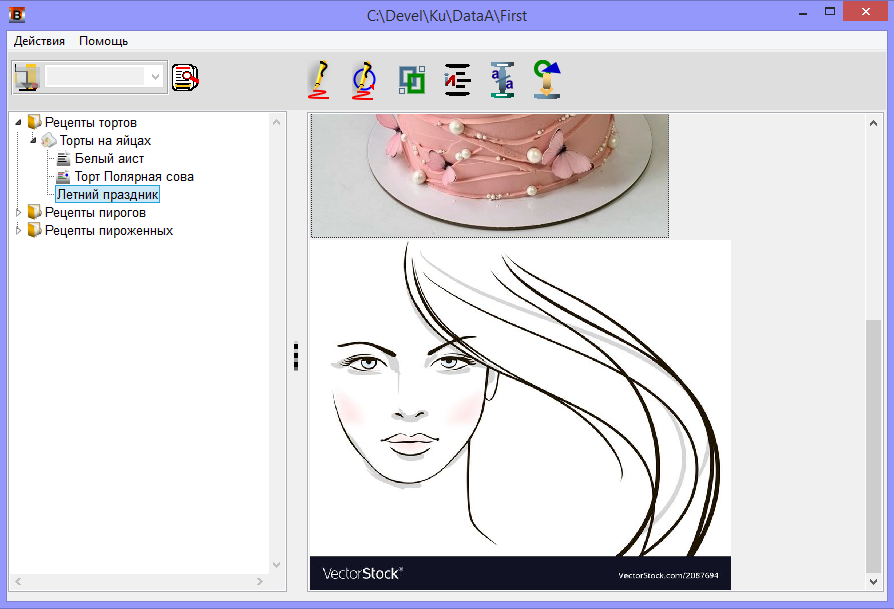Click the yellow pencil edit icon
This screenshot has width=894, height=609.
[x=319, y=79]
